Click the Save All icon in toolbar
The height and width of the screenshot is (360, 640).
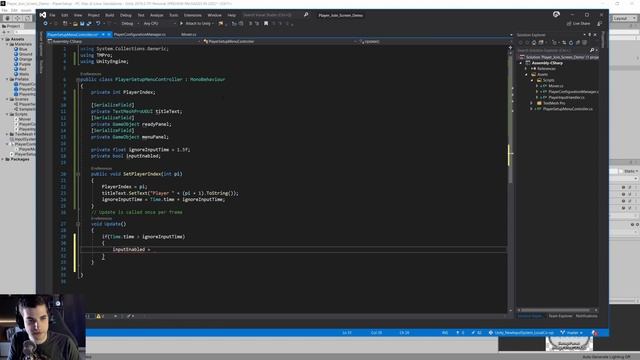(89, 24)
